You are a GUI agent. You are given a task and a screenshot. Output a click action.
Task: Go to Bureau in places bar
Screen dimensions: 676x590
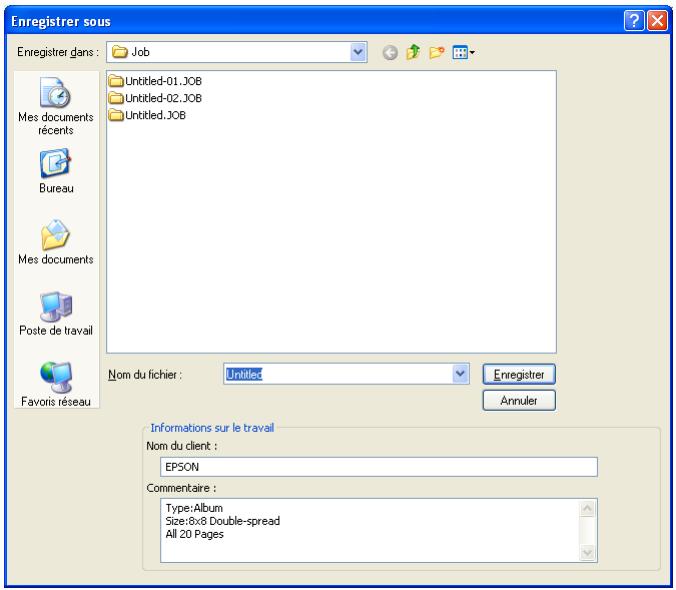[x=56, y=171]
